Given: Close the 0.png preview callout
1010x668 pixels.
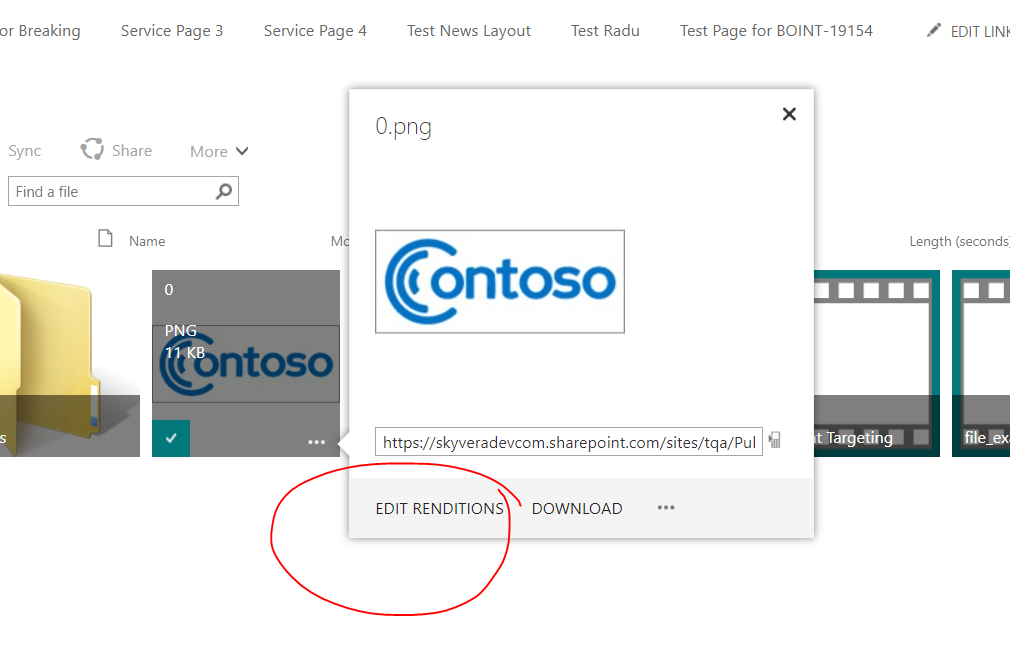Looking at the screenshot, I should coord(789,114).
